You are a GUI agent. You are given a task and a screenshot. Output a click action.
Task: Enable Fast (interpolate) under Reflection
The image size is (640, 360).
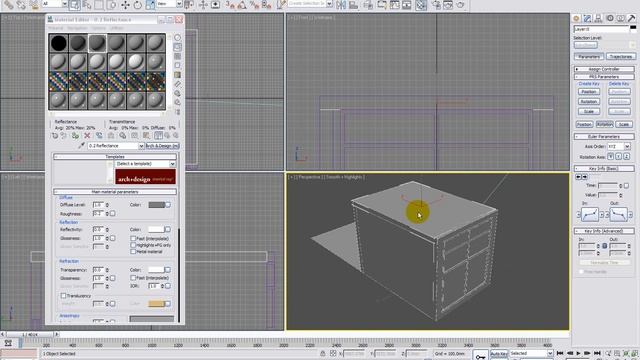tap(133, 238)
